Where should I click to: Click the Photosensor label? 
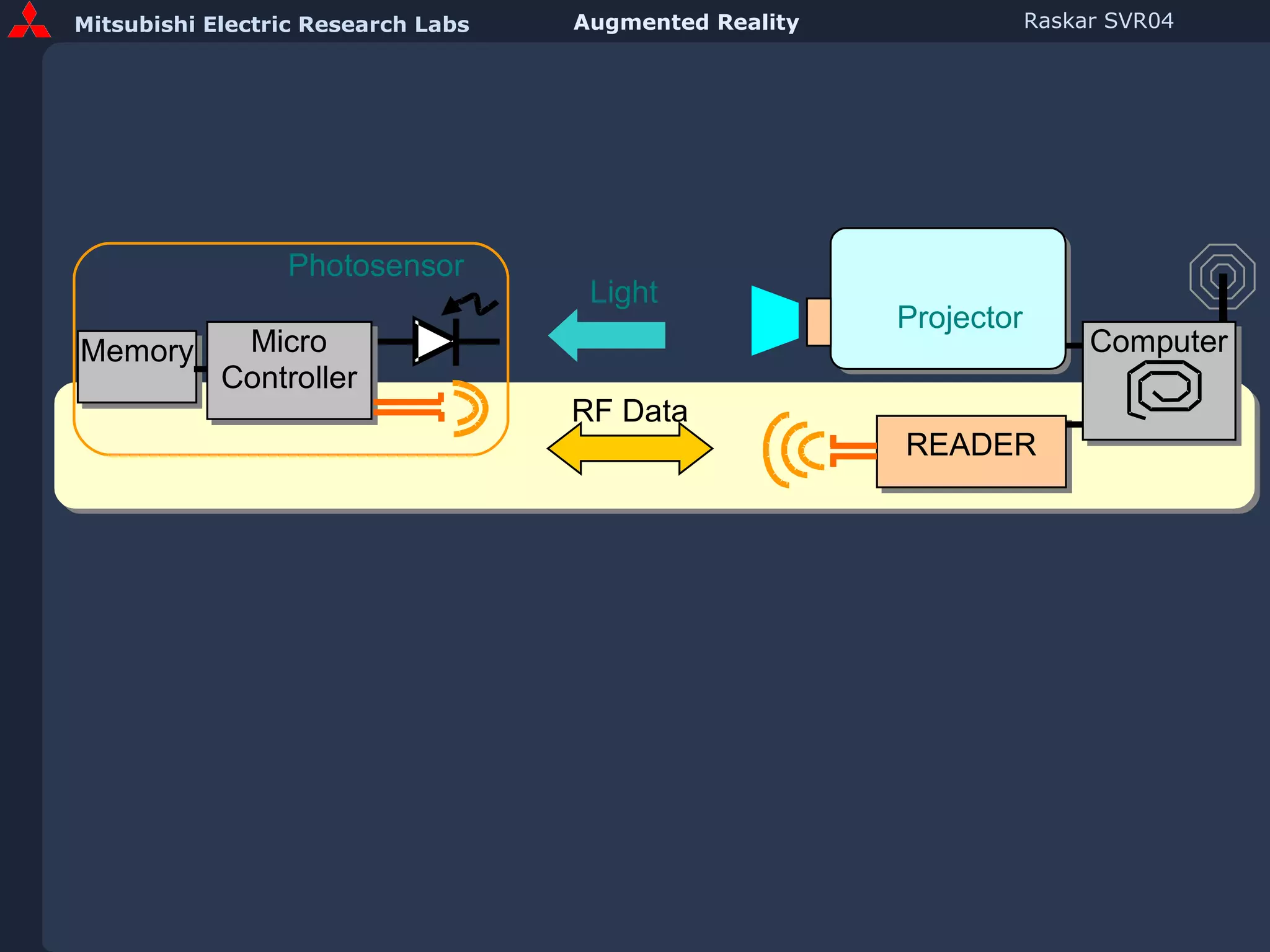376,266
